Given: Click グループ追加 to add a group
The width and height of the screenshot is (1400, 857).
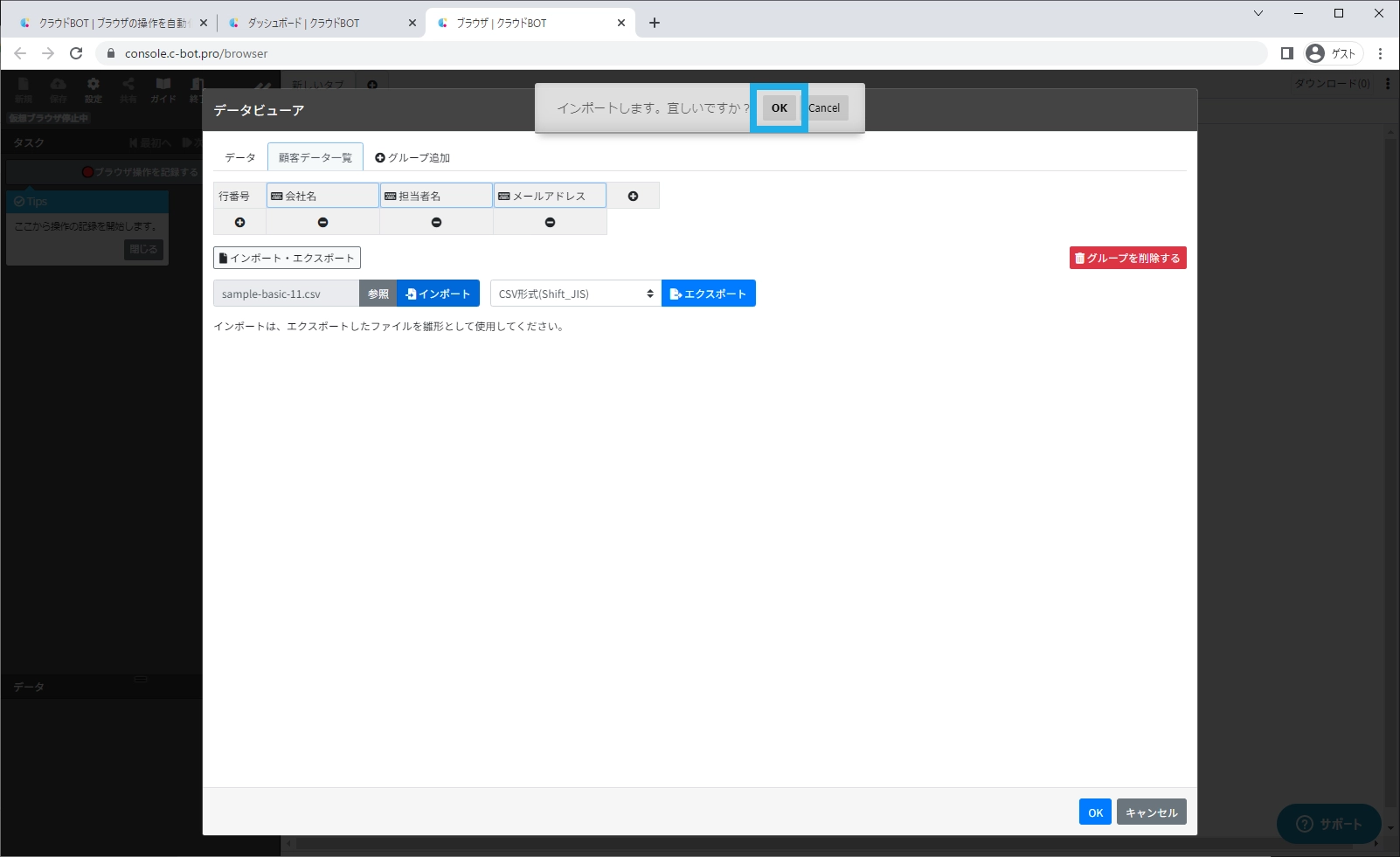Looking at the screenshot, I should [x=412, y=157].
